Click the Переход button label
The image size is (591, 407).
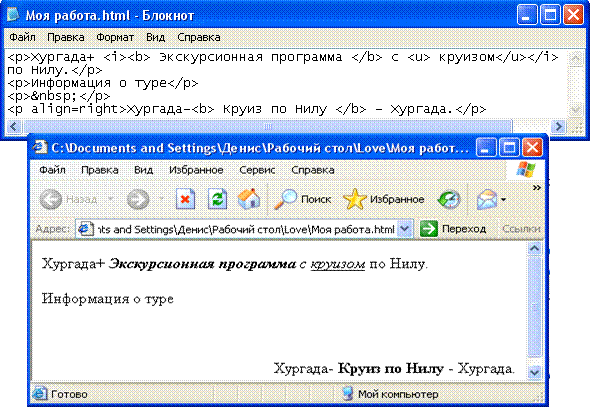(x=464, y=229)
